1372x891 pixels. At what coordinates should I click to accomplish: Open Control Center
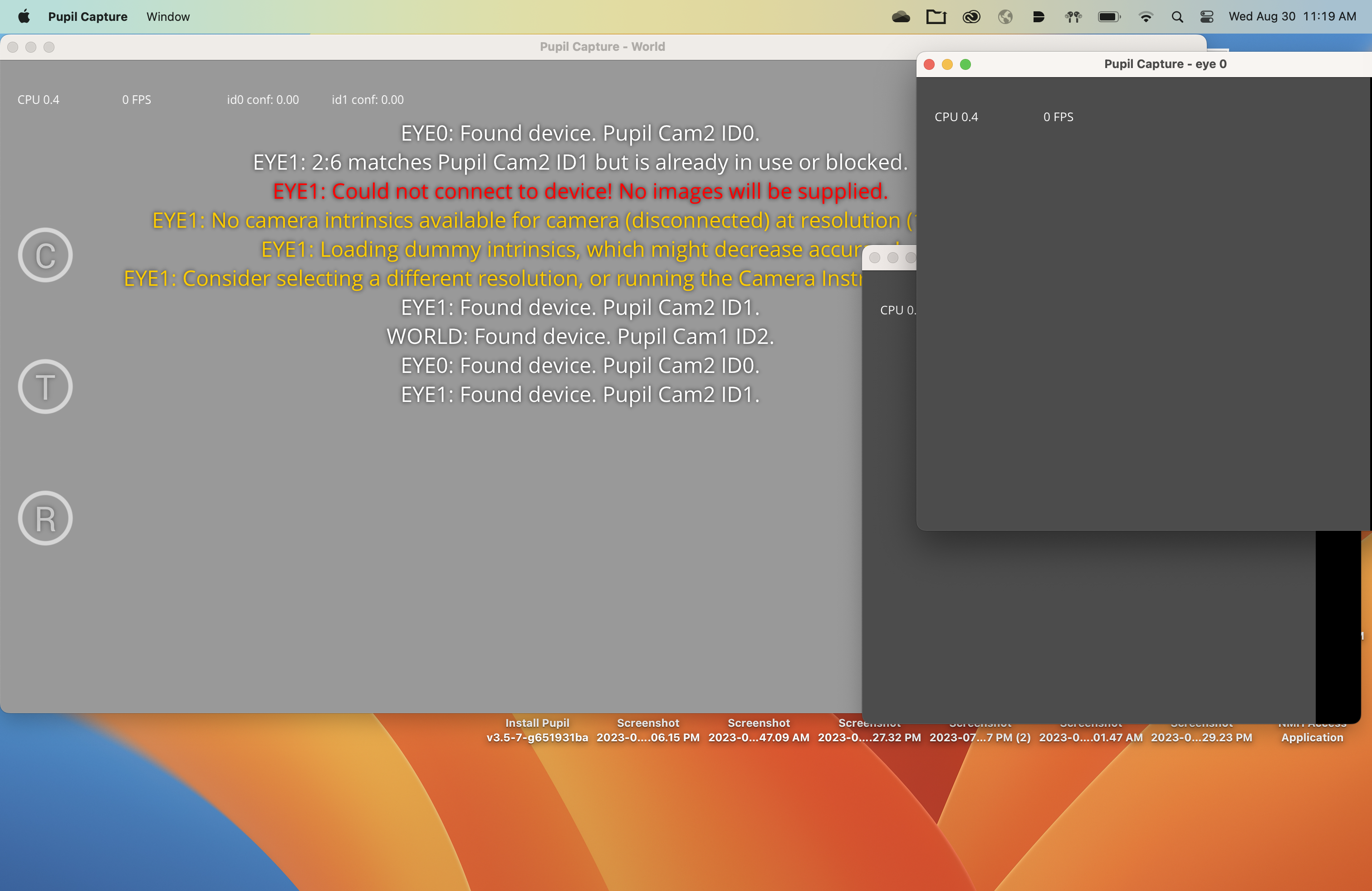coord(1206,17)
